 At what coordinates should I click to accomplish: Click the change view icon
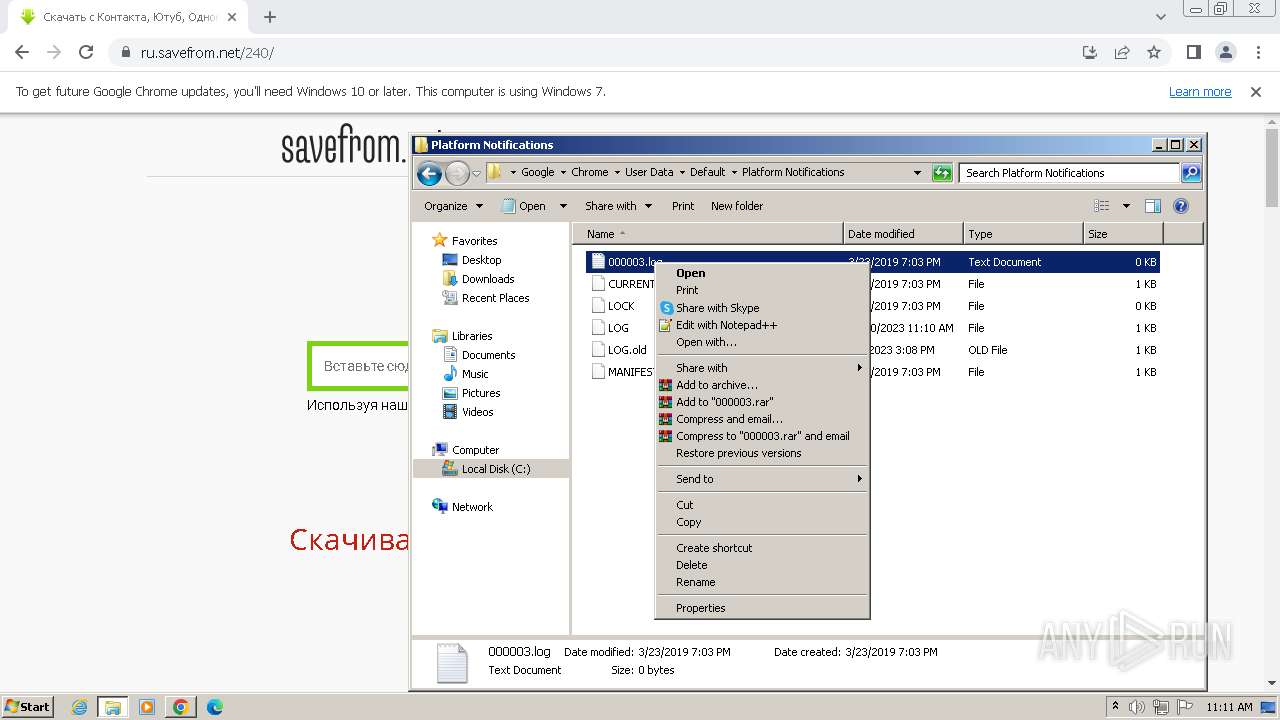click(1101, 206)
